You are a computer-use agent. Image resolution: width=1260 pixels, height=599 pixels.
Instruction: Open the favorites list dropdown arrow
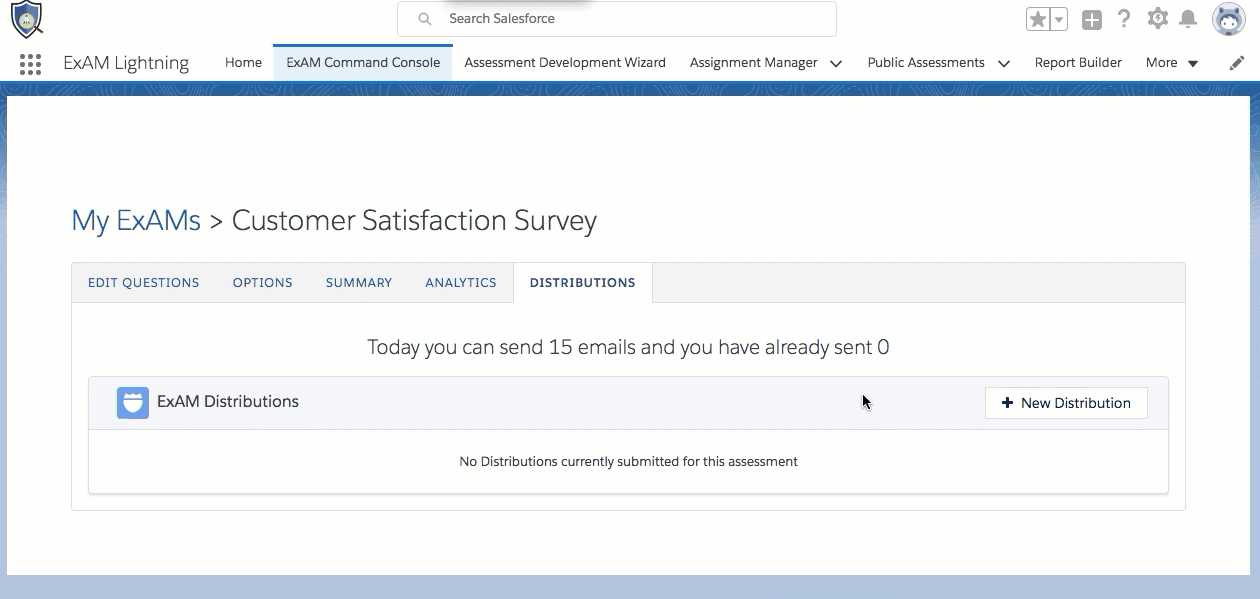[1059, 19]
